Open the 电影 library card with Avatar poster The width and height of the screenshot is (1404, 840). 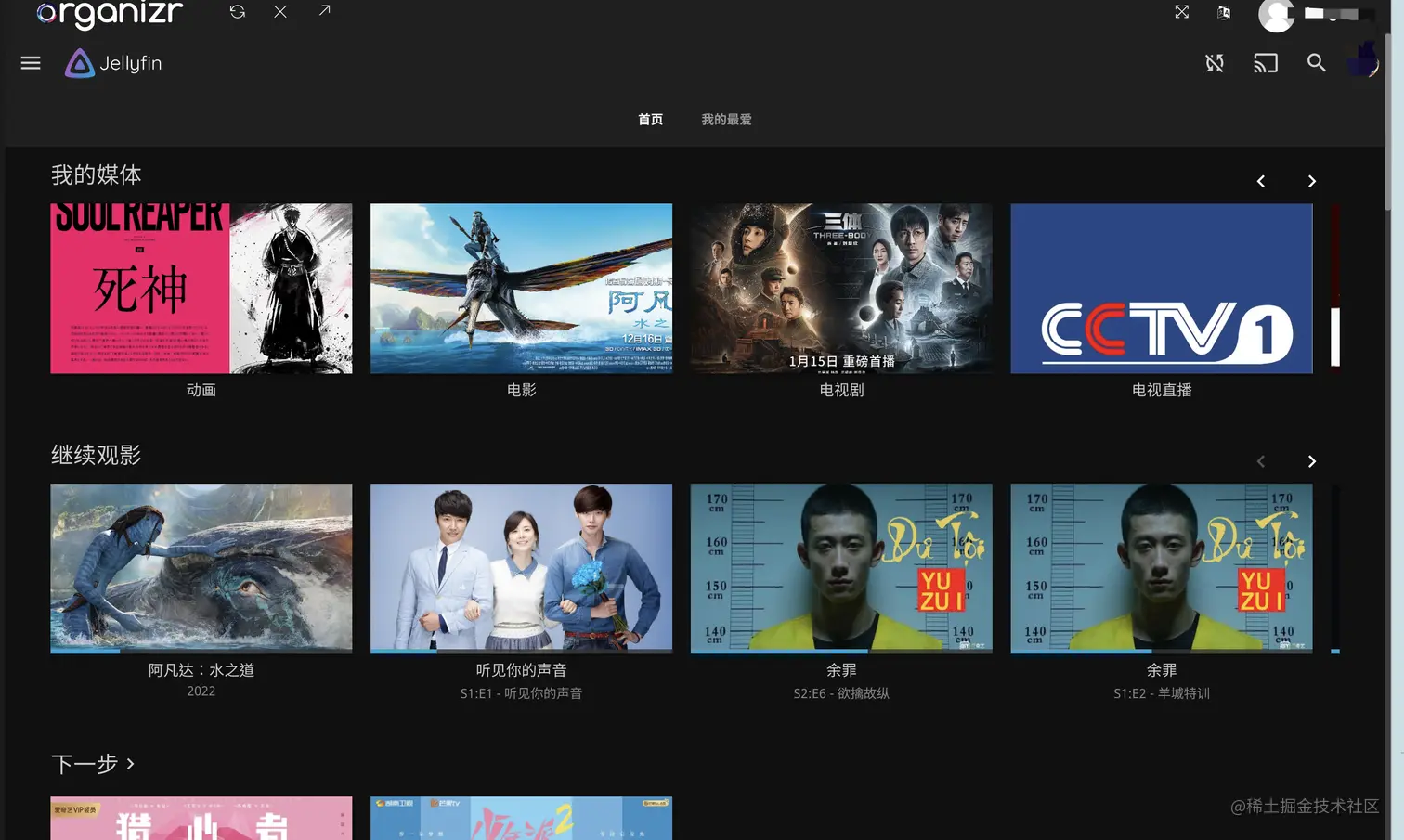(521, 289)
